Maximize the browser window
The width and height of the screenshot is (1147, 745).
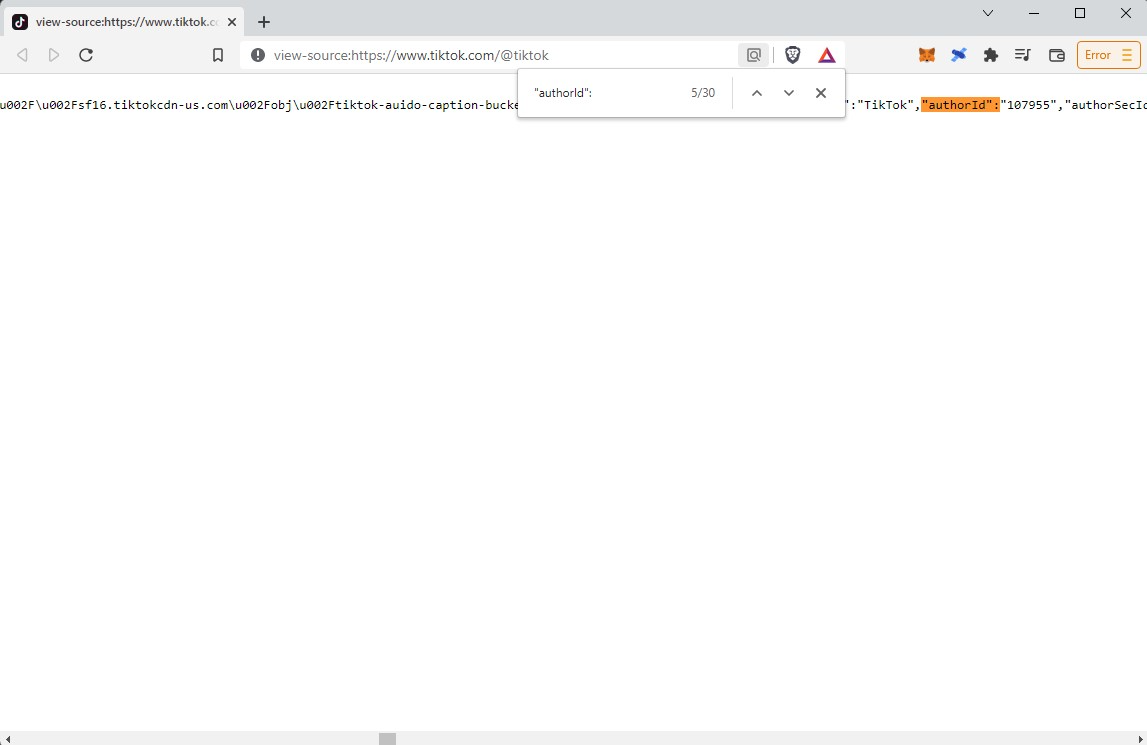click(x=1080, y=13)
